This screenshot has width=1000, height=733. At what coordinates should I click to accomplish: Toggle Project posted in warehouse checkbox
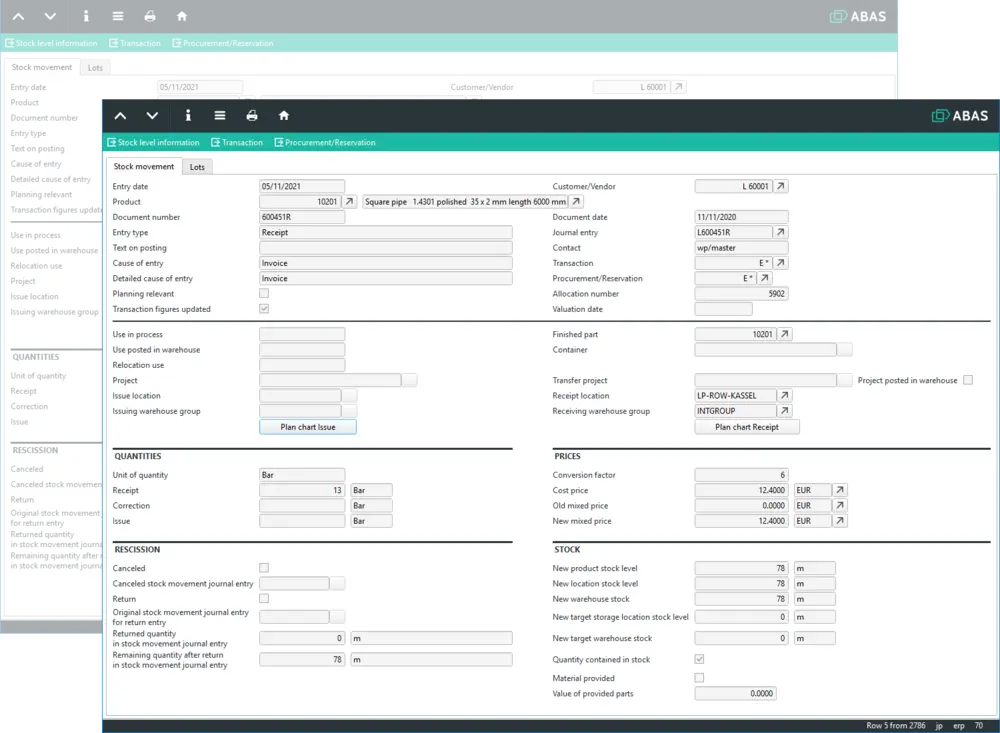[x=968, y=380]
